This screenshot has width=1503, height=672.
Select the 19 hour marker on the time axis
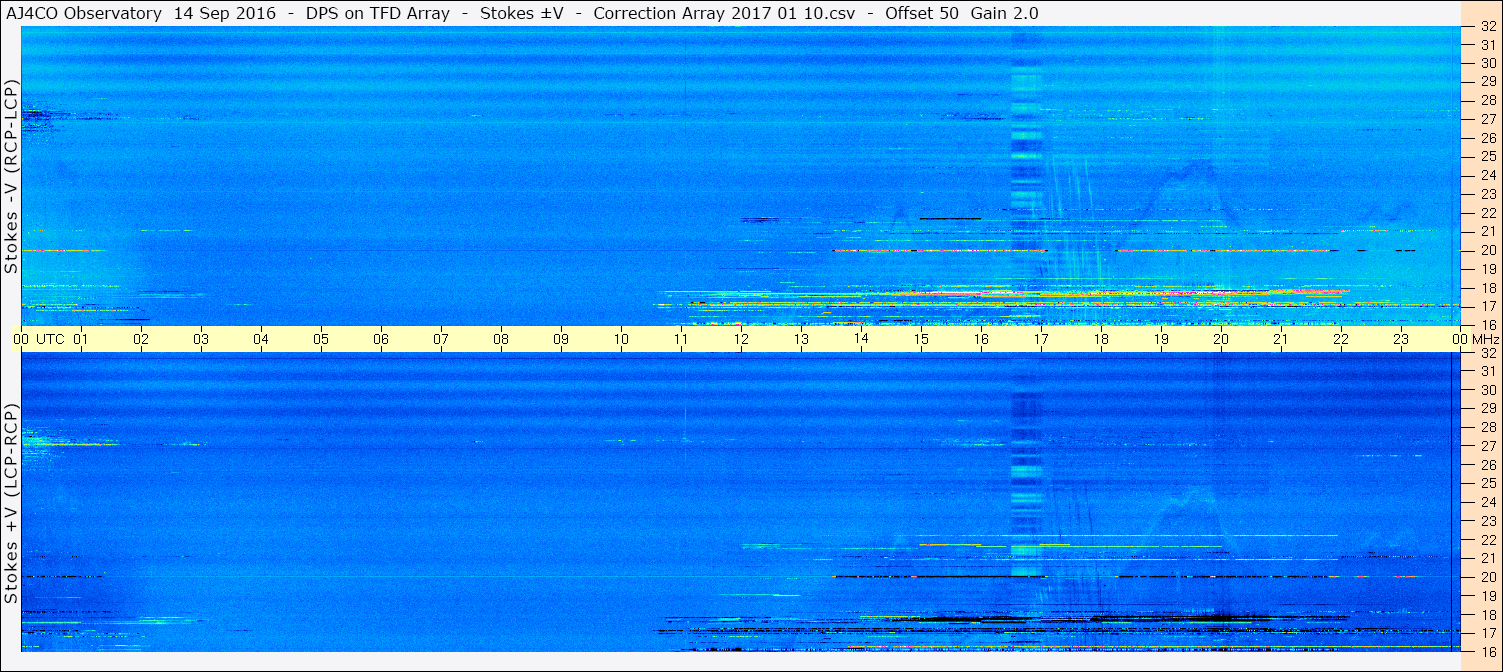[1161, 339]
